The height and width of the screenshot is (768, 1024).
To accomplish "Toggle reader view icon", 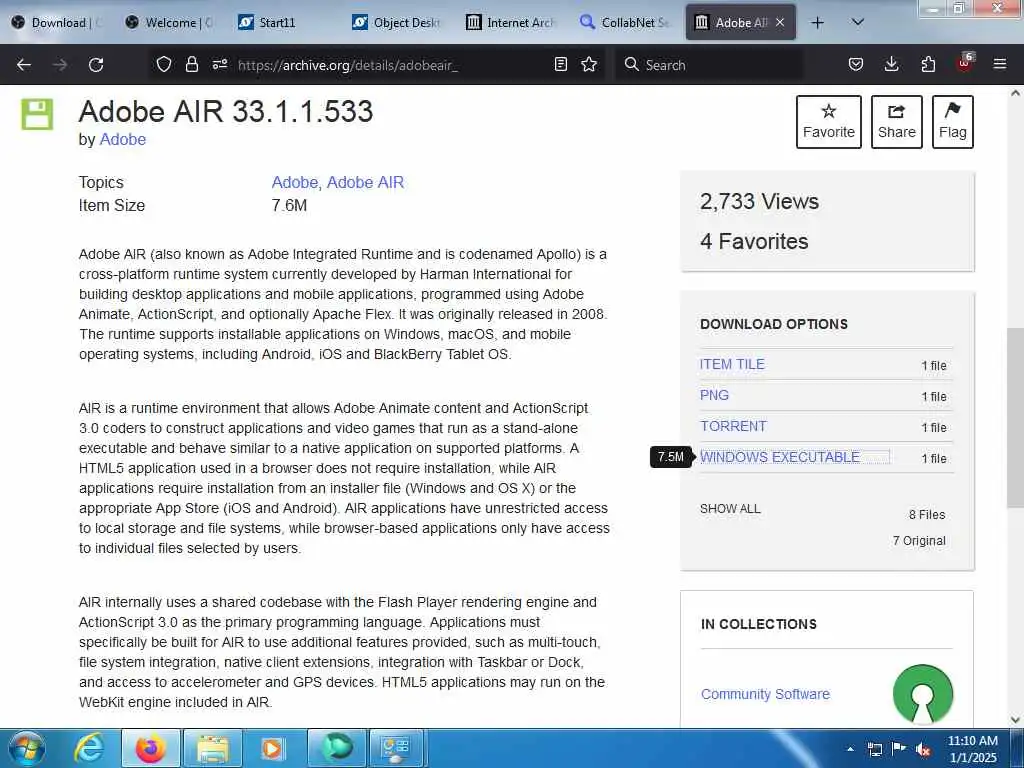I will (x=560, y=64).
